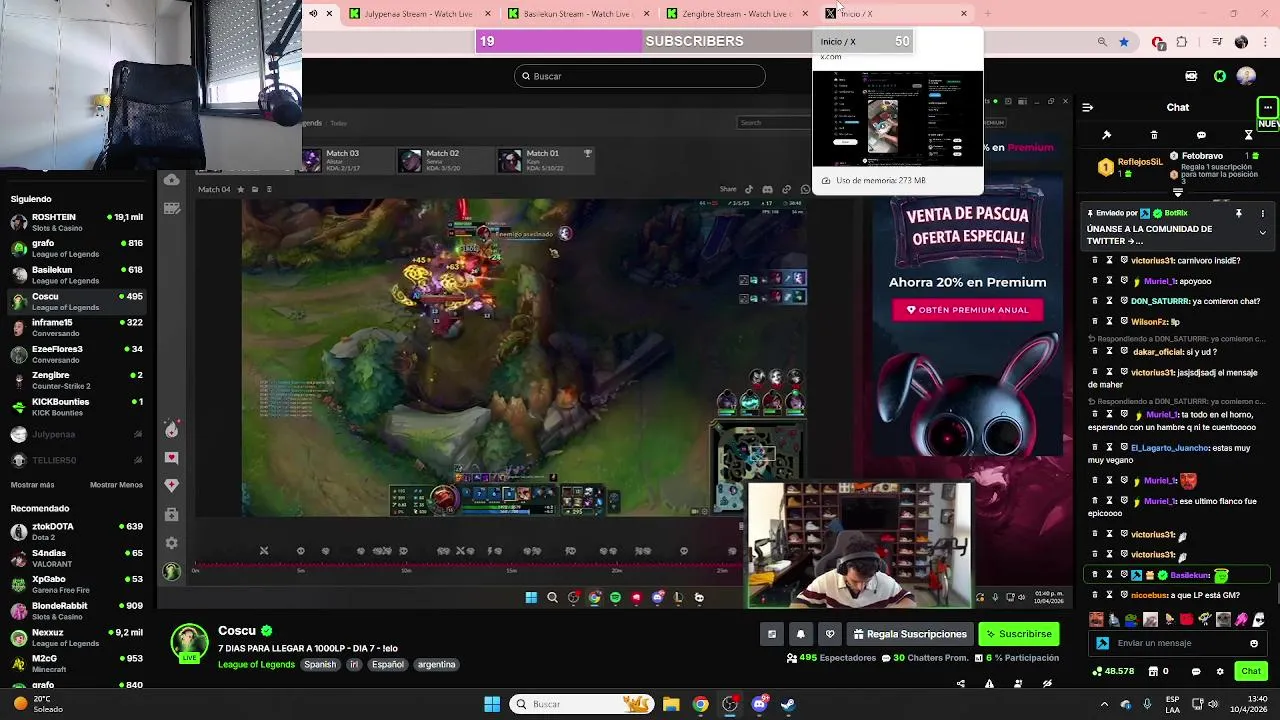Toggle the follow heart button for Coscu
Screen dimensions: 1280x720
829,634
